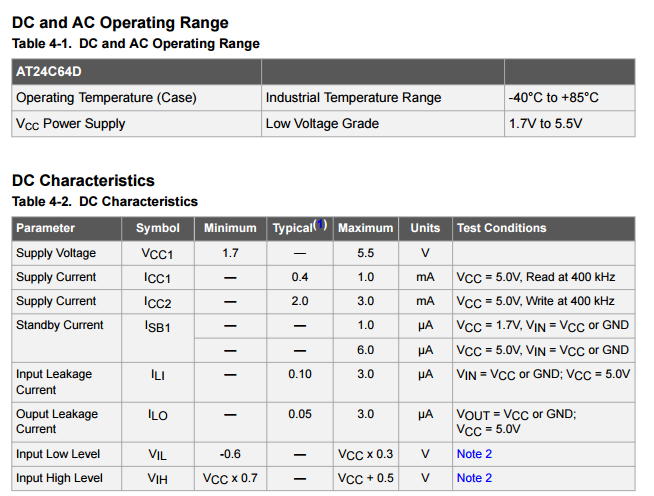The height and width of the screenshot is (496, 654).
Task: Select the Supply Voltage parameter cell
Action: [x=56, y=253]
